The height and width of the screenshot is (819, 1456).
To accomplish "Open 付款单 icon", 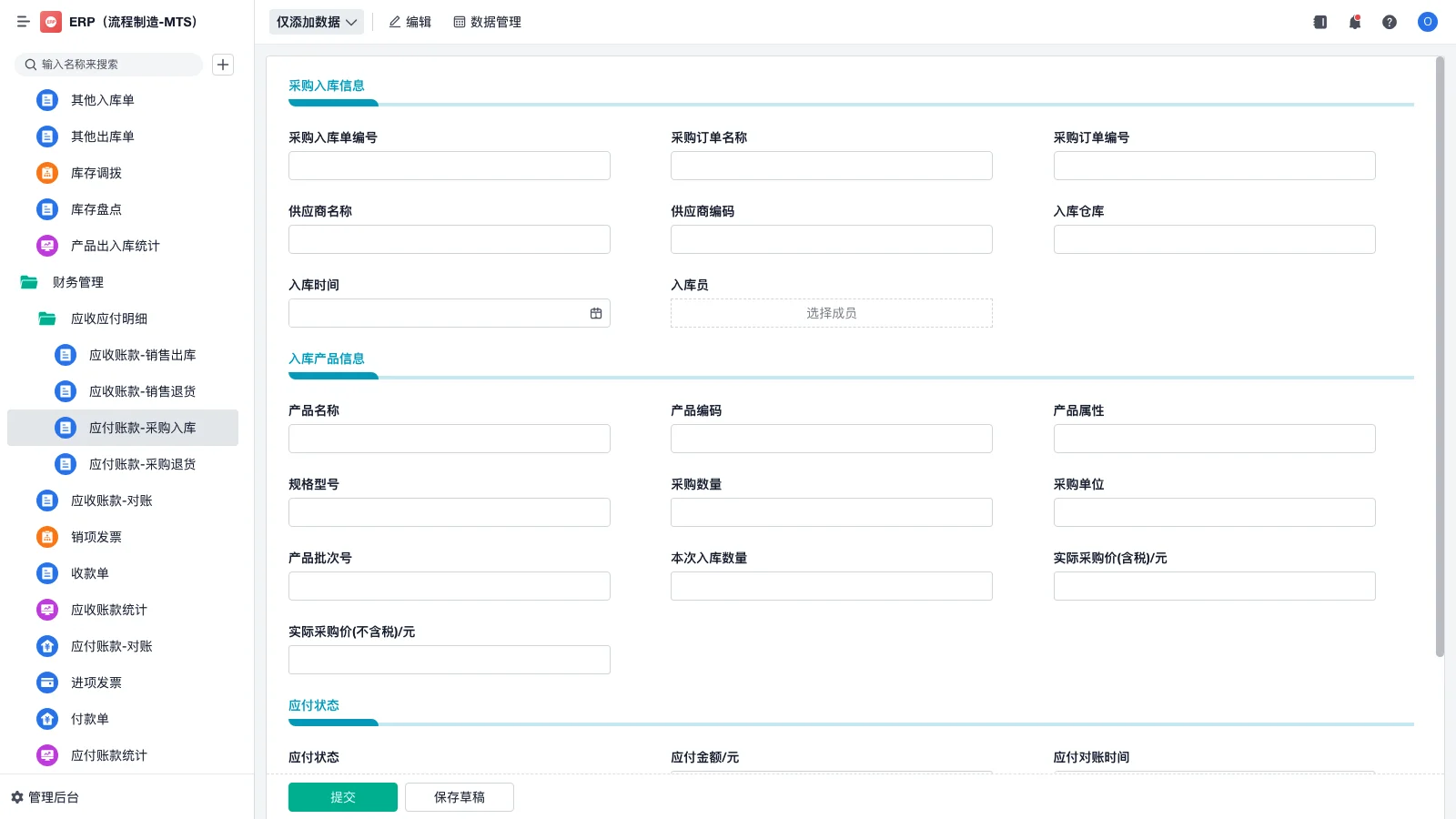I will [x=47, y=719].
